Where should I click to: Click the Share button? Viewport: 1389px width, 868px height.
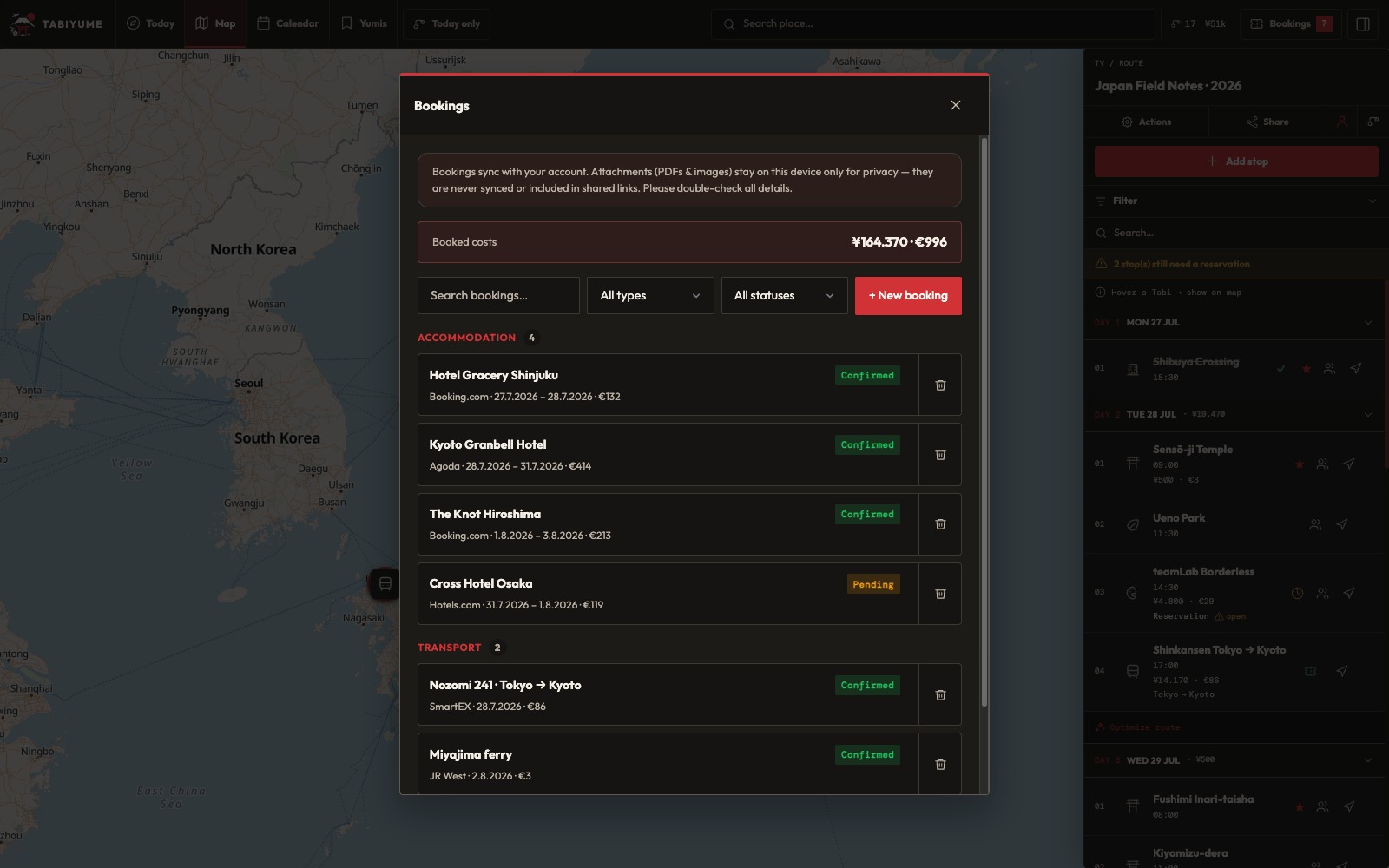[1267, 122]
